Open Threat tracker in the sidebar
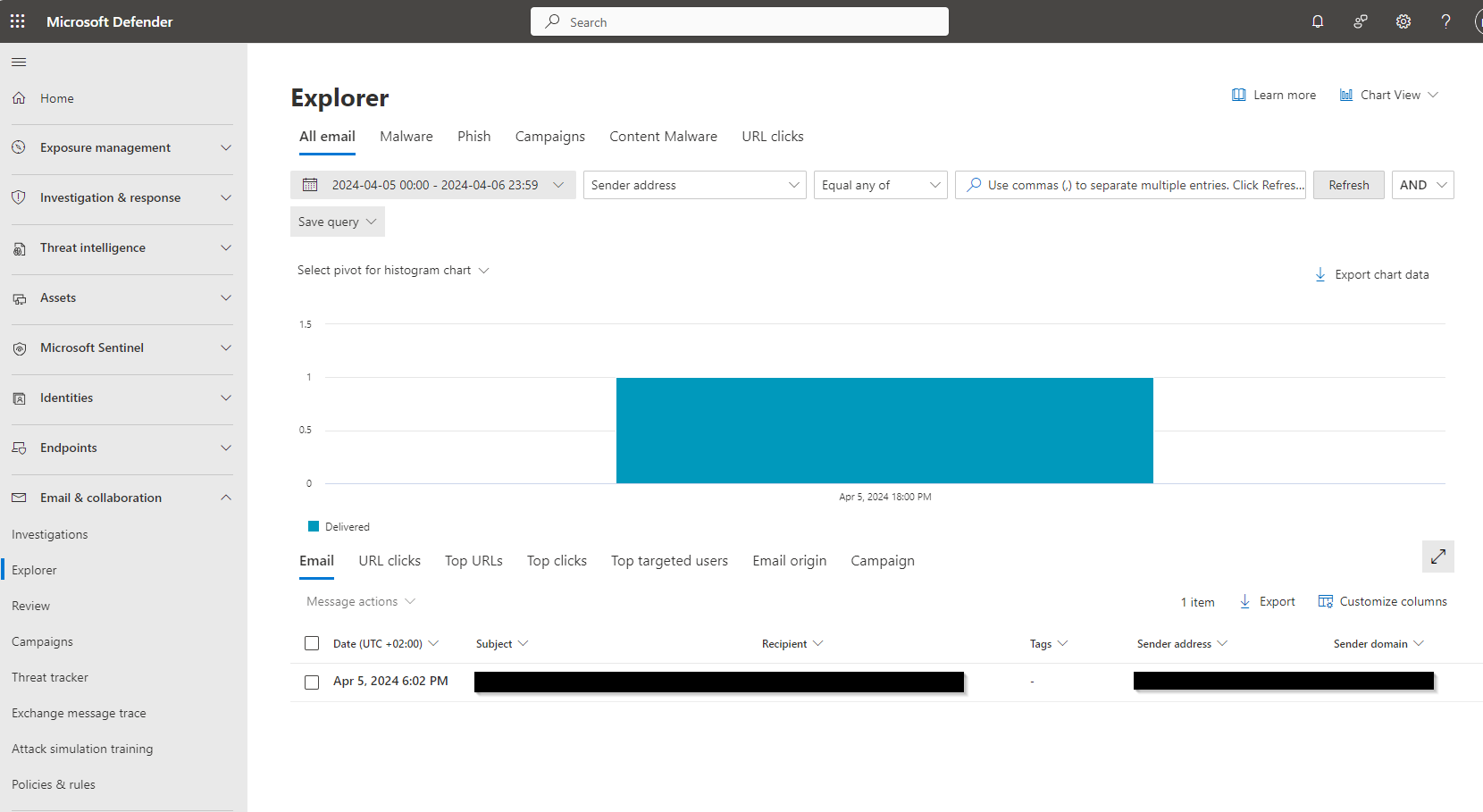Image resolution: width=1483 pixels, height=812 pixels. pyautogui.click(x=50, y=677)
